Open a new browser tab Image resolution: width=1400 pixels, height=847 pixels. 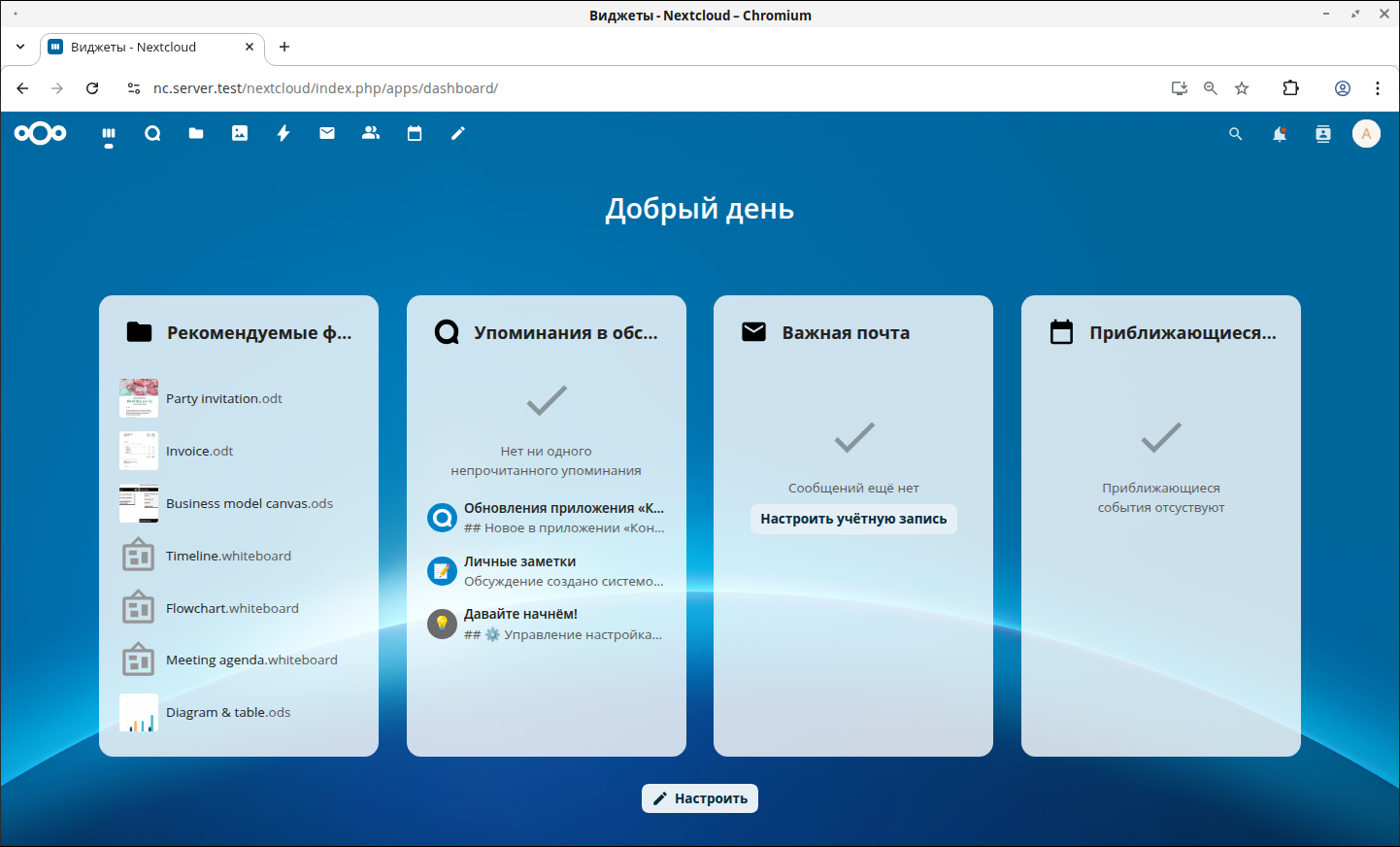pyautogui.click(x=284, y=47)
